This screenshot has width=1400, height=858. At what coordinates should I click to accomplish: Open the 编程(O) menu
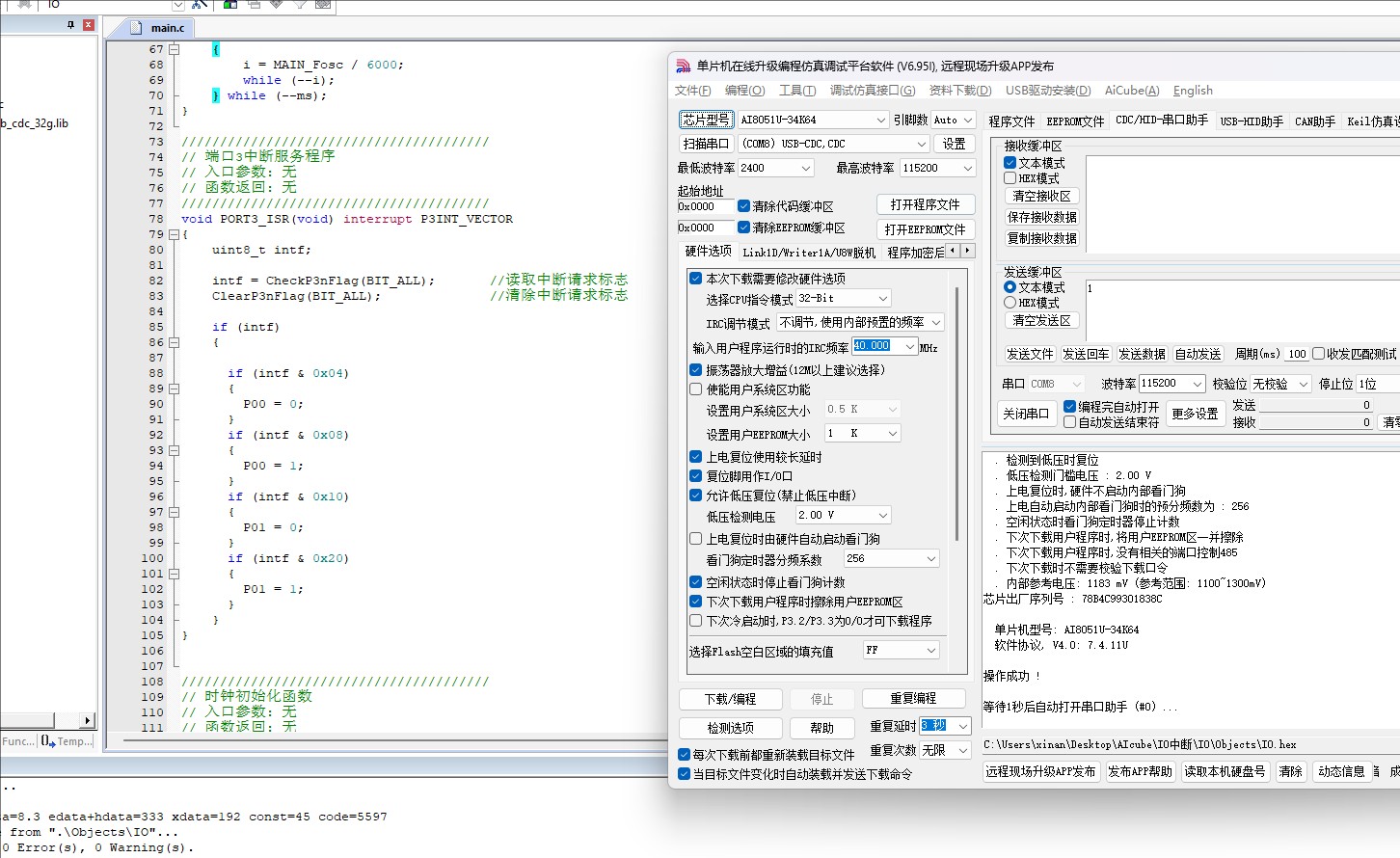tap(744, 91)
